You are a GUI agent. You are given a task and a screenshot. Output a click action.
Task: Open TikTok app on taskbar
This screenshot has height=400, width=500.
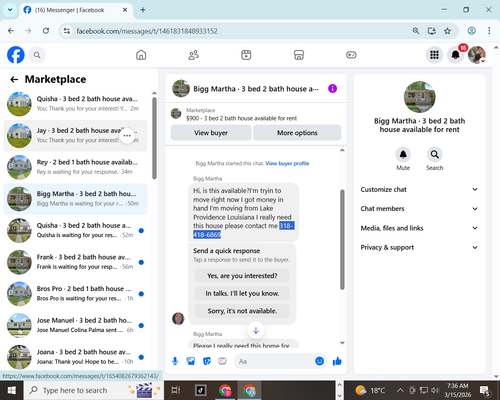200,390
